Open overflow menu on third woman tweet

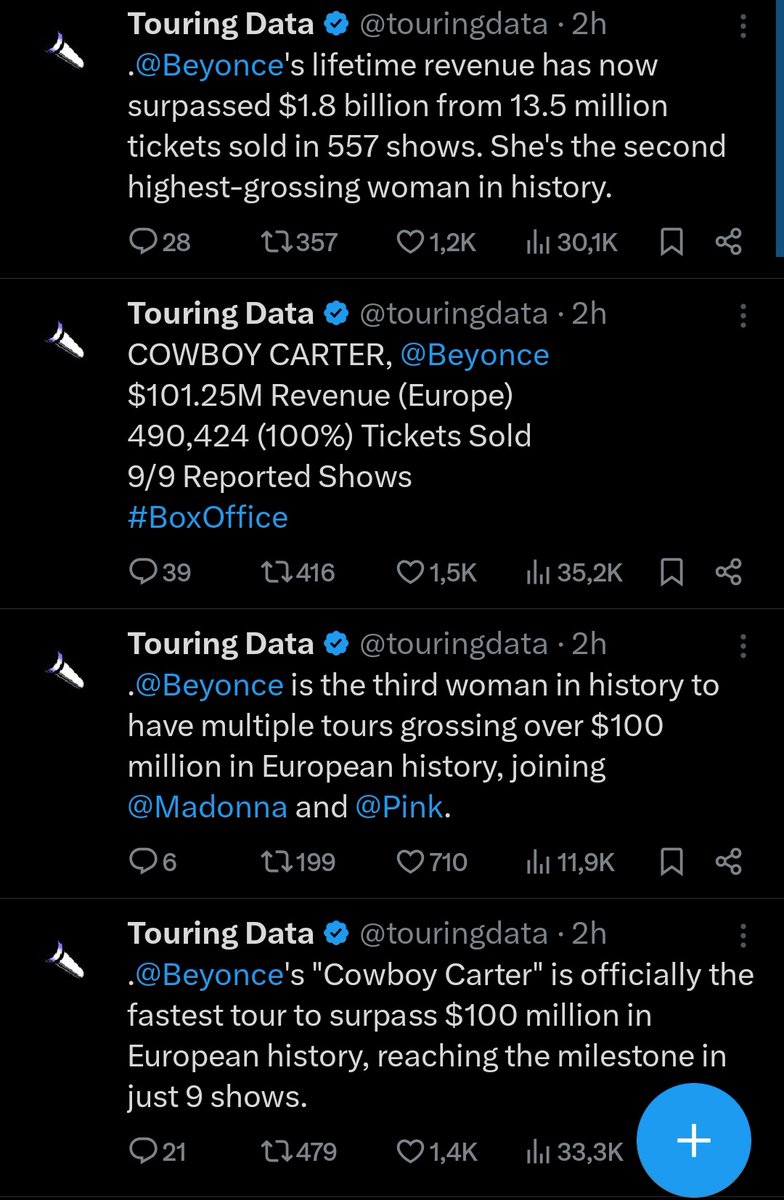743,647
